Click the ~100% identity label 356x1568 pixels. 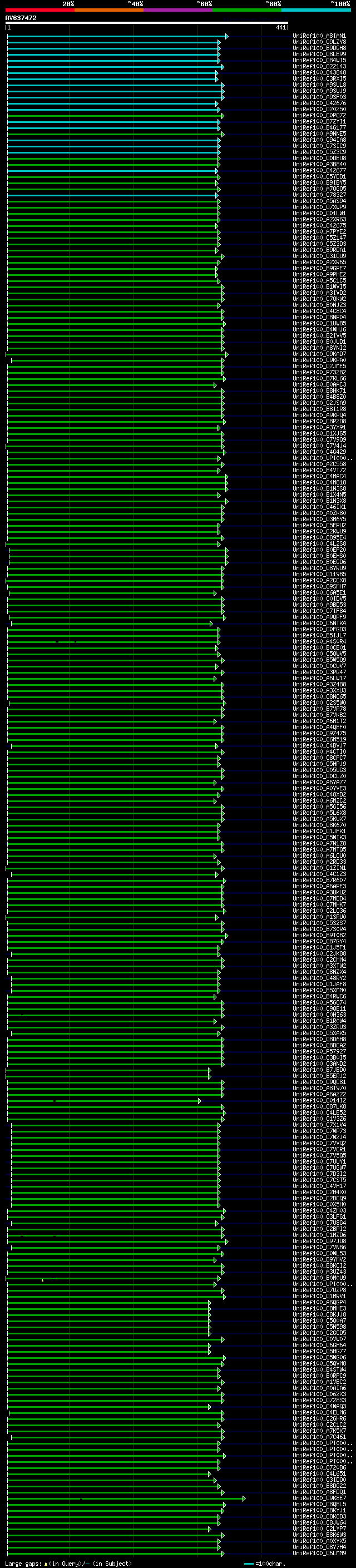click(340, 4)
